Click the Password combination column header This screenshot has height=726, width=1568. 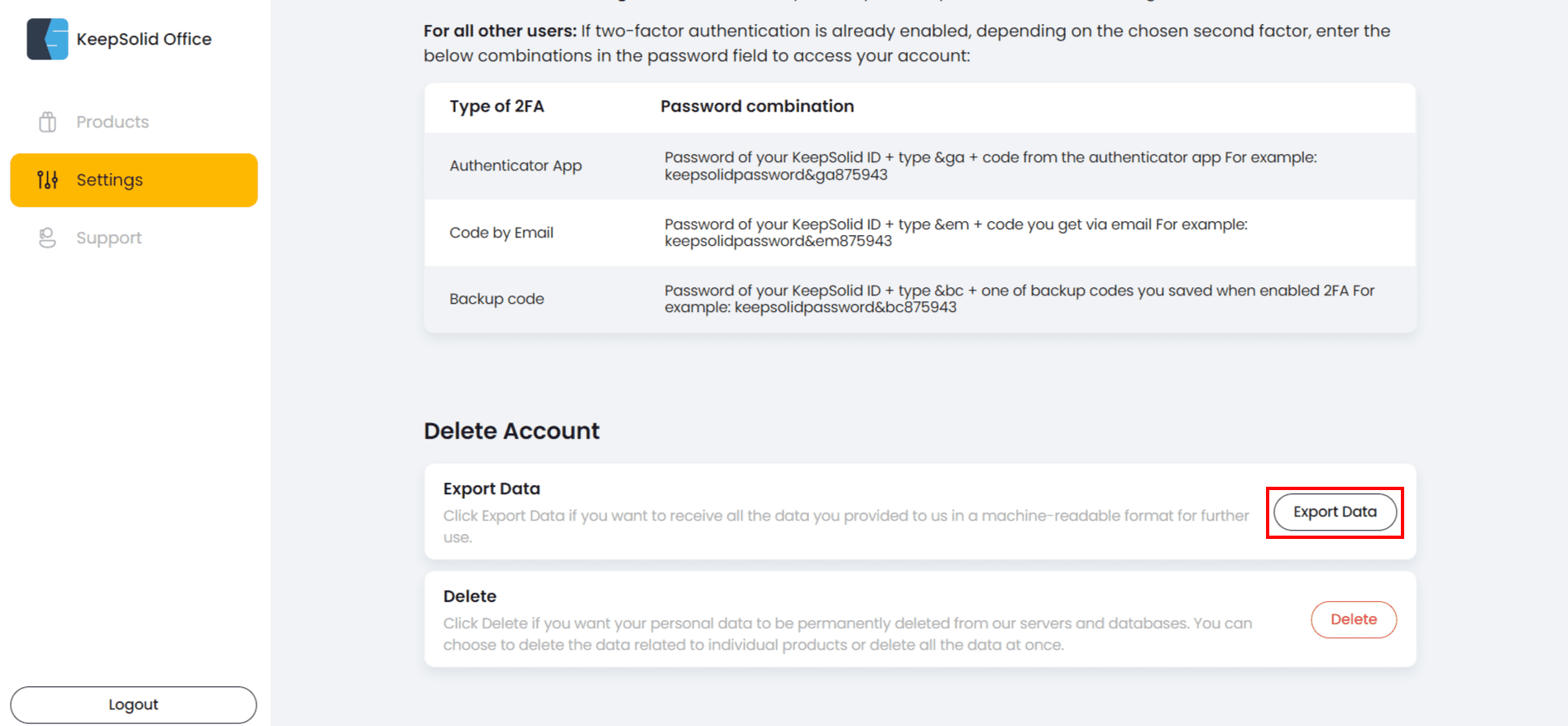coord(756,106)
